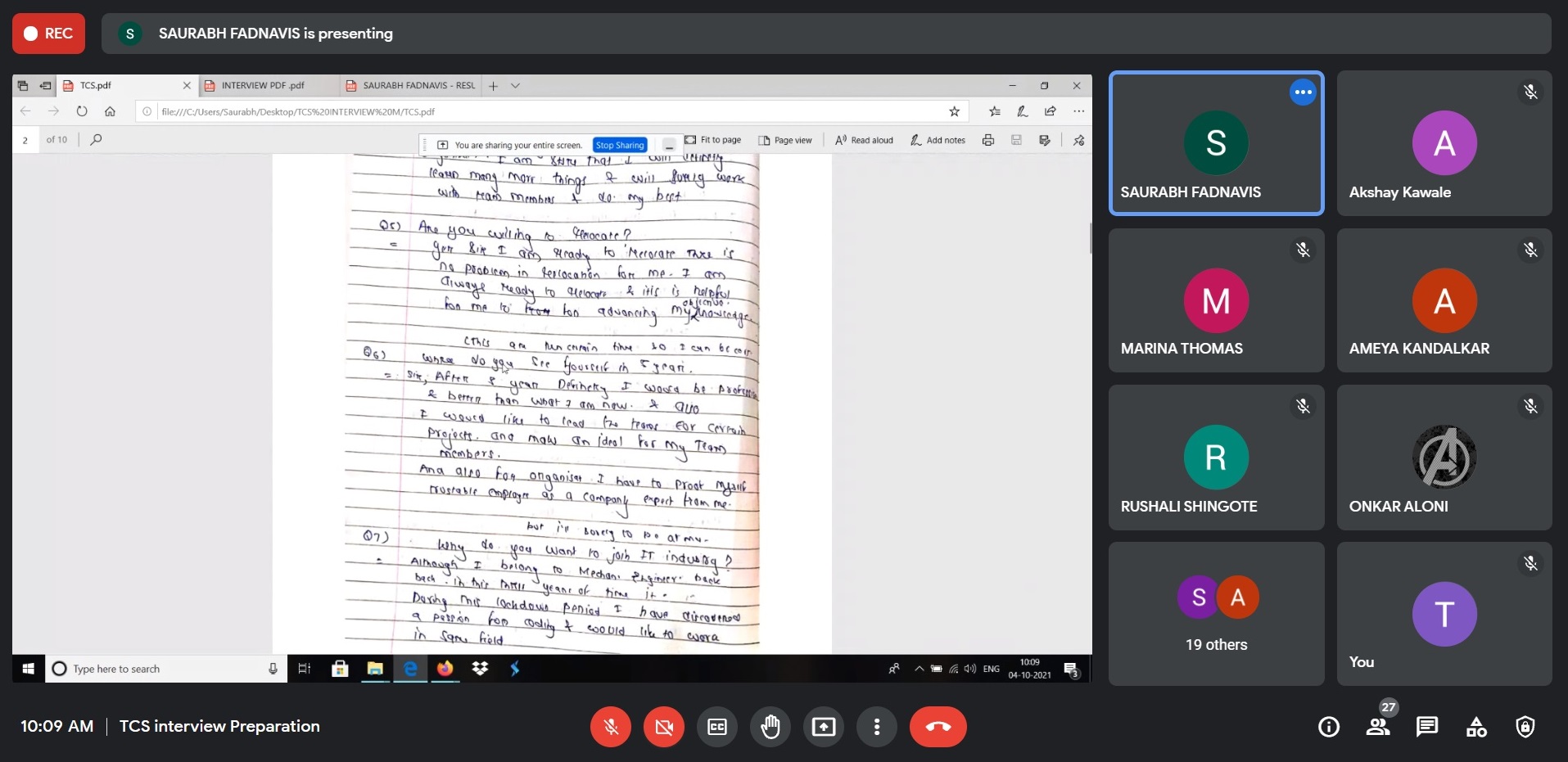Image resolution: width=1568 pixels, height=762 pixels.
Task: Open the set-aside tabs icon
Action: pyautogui.click(x=23, y=85)
